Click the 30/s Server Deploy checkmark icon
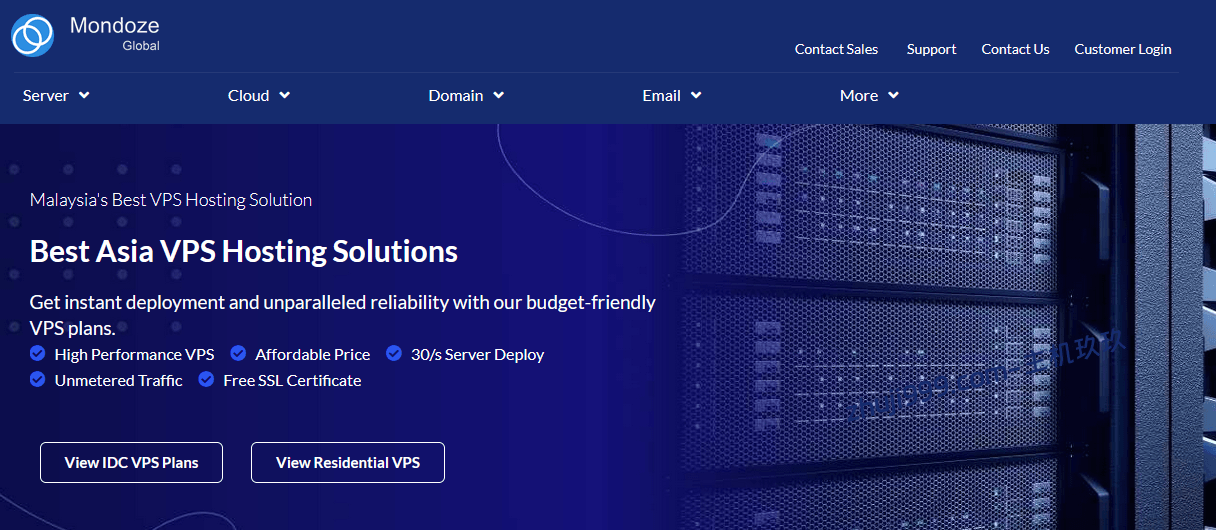The height and width of the screenshot is (530, 1216). pos(394,354)
